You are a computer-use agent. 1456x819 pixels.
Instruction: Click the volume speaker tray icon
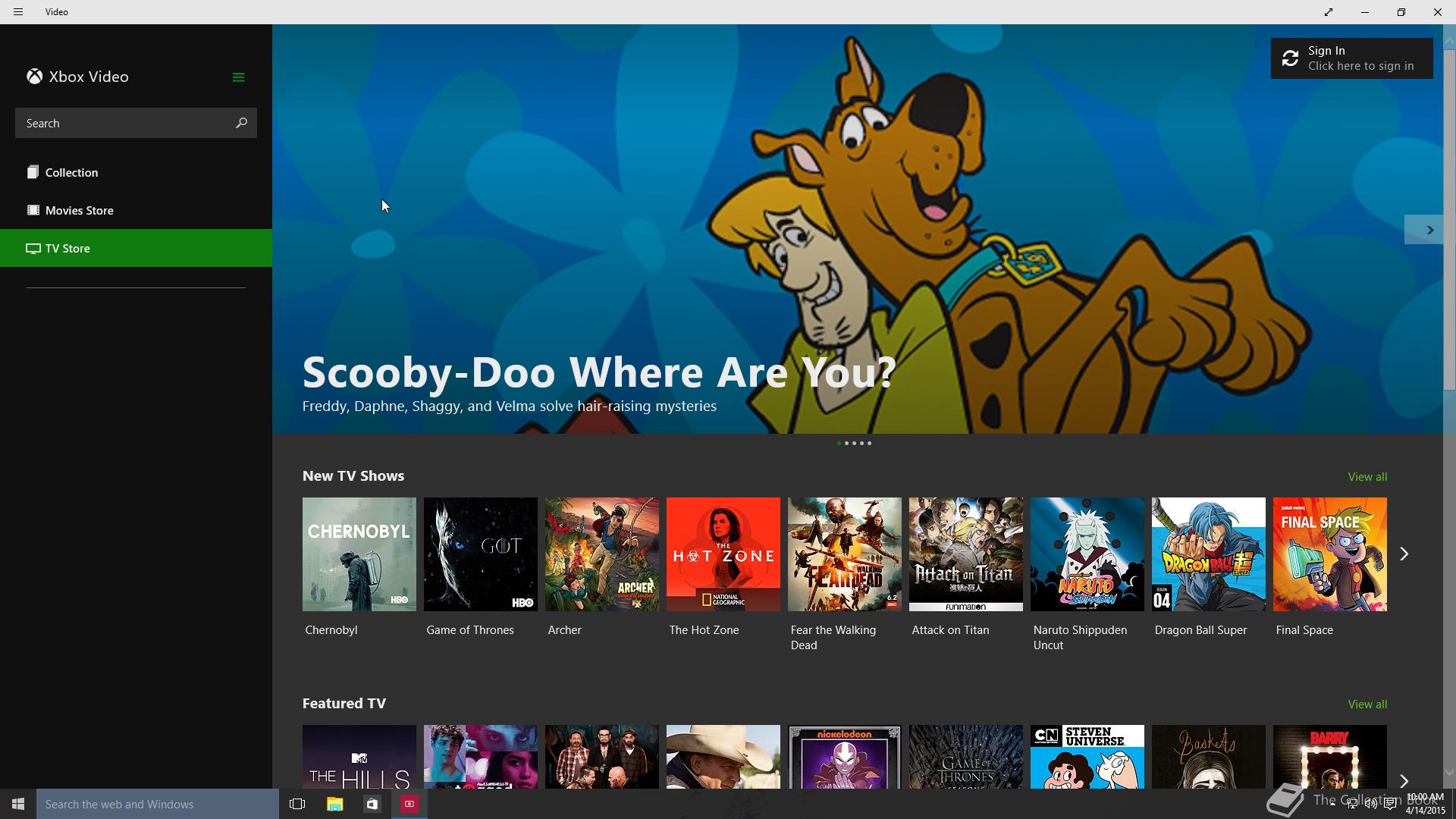point(1371,804)
